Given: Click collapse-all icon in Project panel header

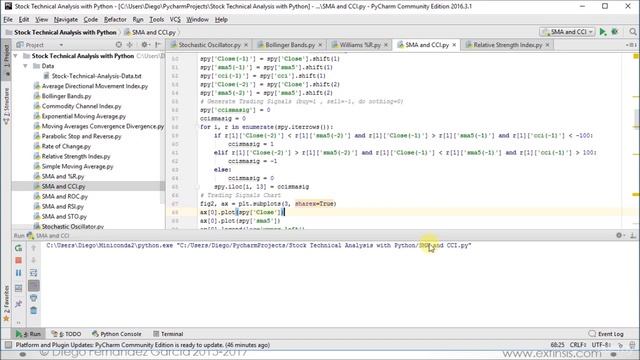Looking at the screenshot, I should [130, 45].
